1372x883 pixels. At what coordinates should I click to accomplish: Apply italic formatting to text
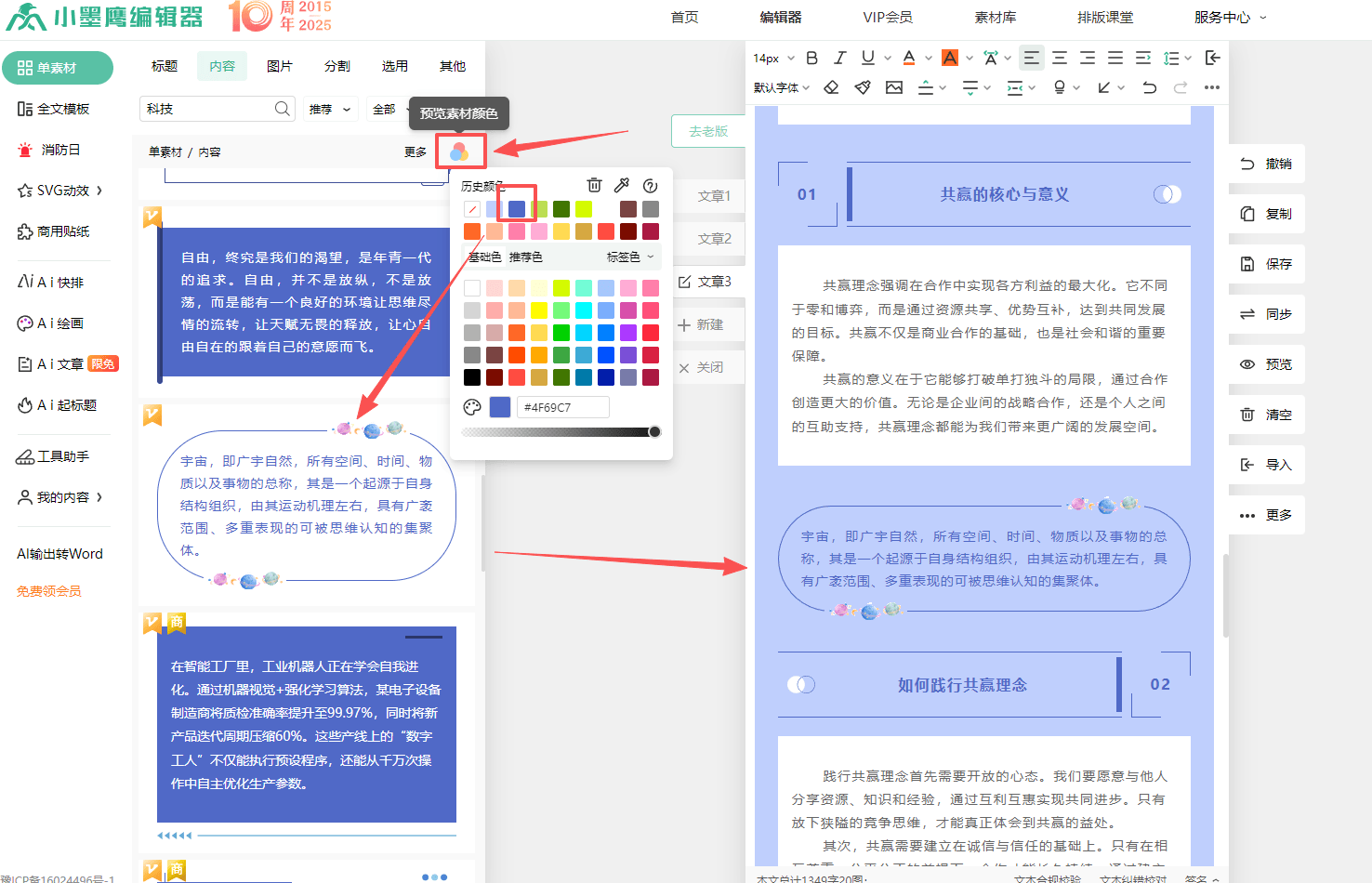point(839,58)
